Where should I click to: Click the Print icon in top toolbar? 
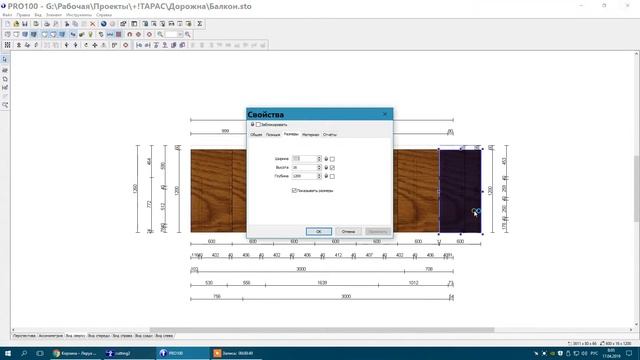47,24
